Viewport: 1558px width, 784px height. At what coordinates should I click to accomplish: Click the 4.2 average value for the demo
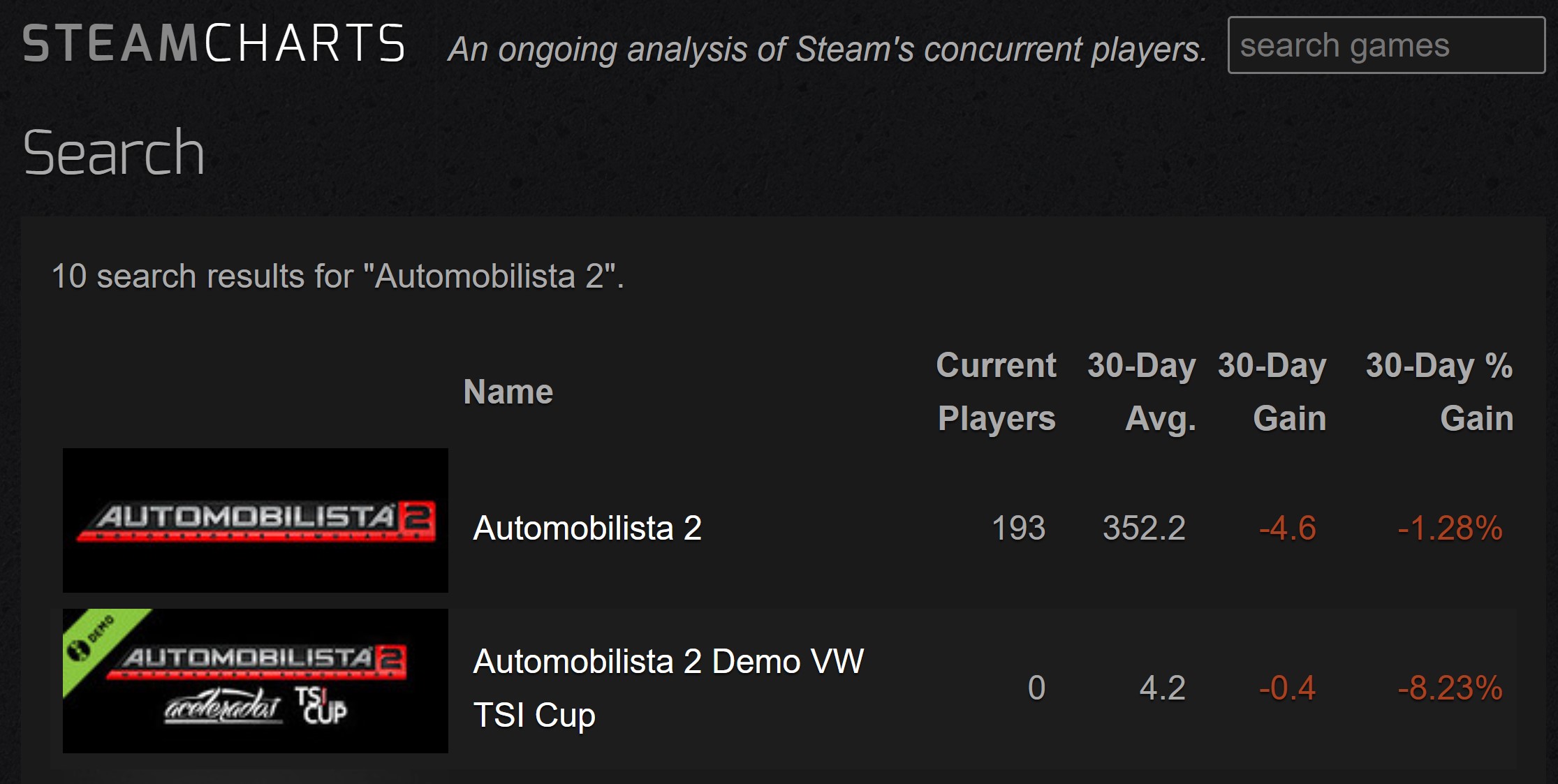tap(1163, 688)
